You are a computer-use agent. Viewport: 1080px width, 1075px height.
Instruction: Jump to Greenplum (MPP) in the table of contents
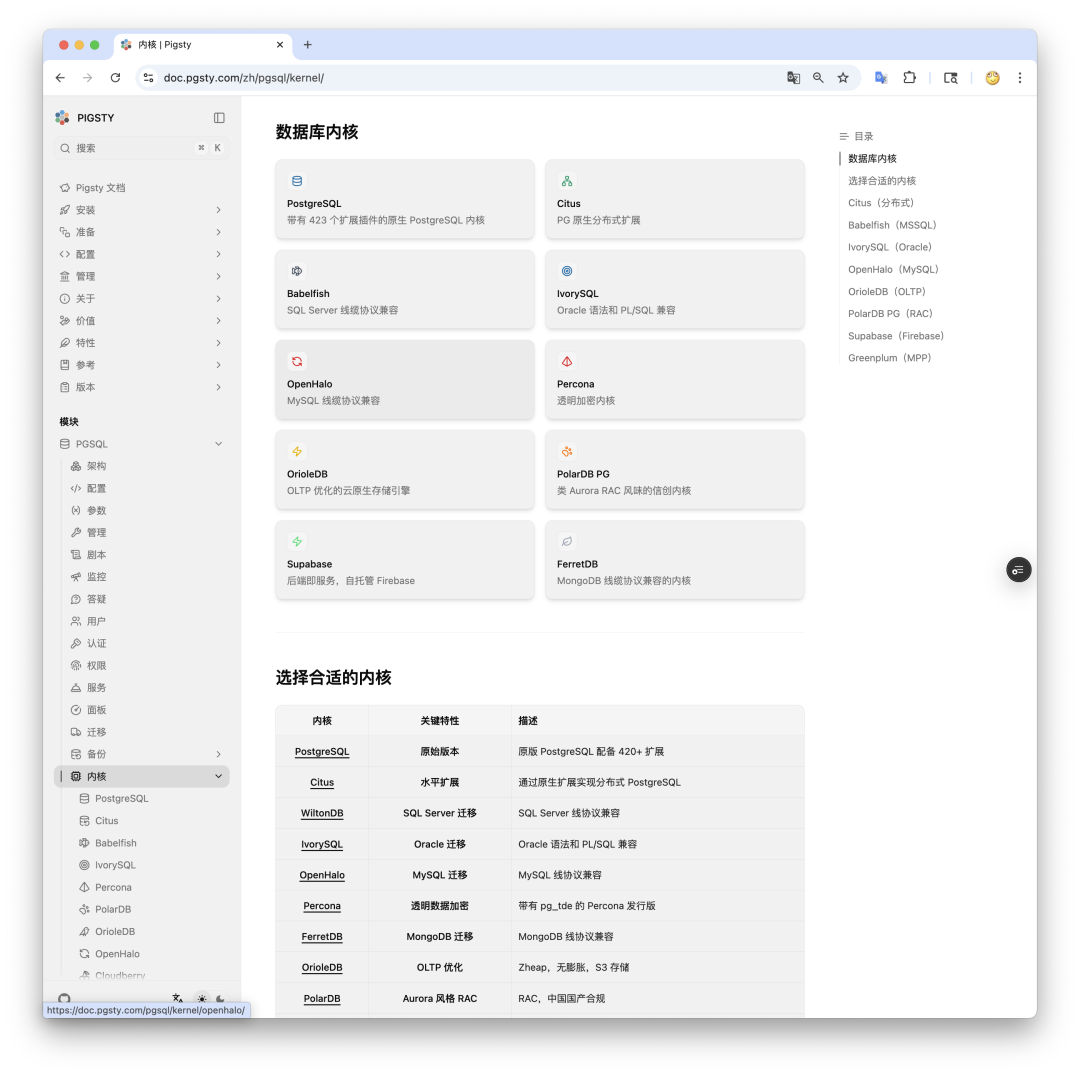pos(889,358)
